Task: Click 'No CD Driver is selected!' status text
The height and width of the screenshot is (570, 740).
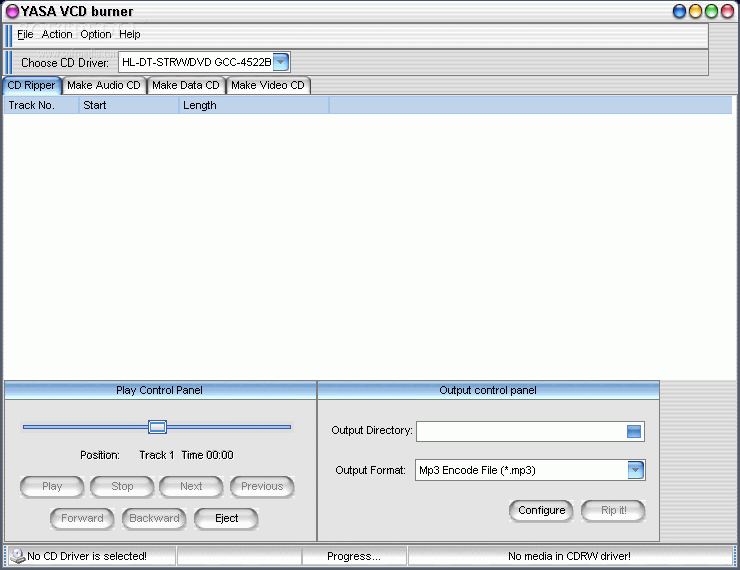Action: [87, 556]
